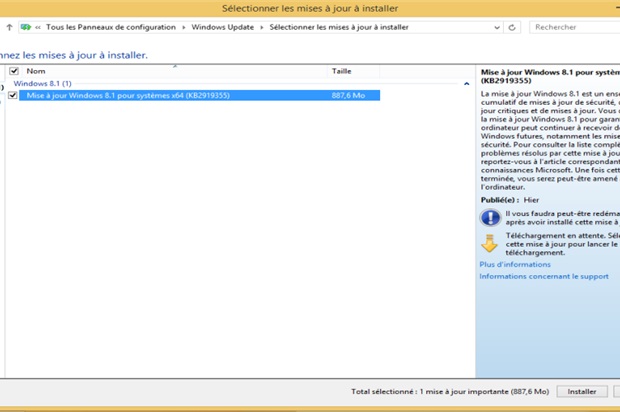Uncheck the KB2919355 update checkbox

tap(13, 95)
